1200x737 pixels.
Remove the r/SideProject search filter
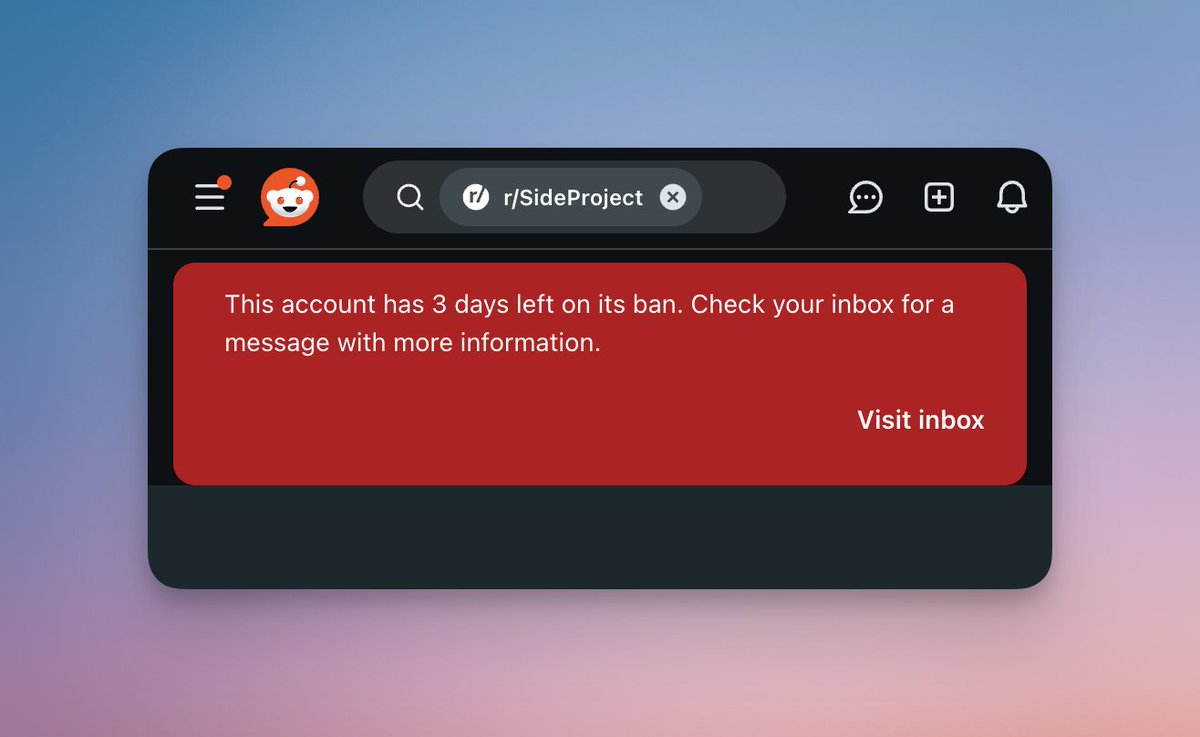click(673, 197)
